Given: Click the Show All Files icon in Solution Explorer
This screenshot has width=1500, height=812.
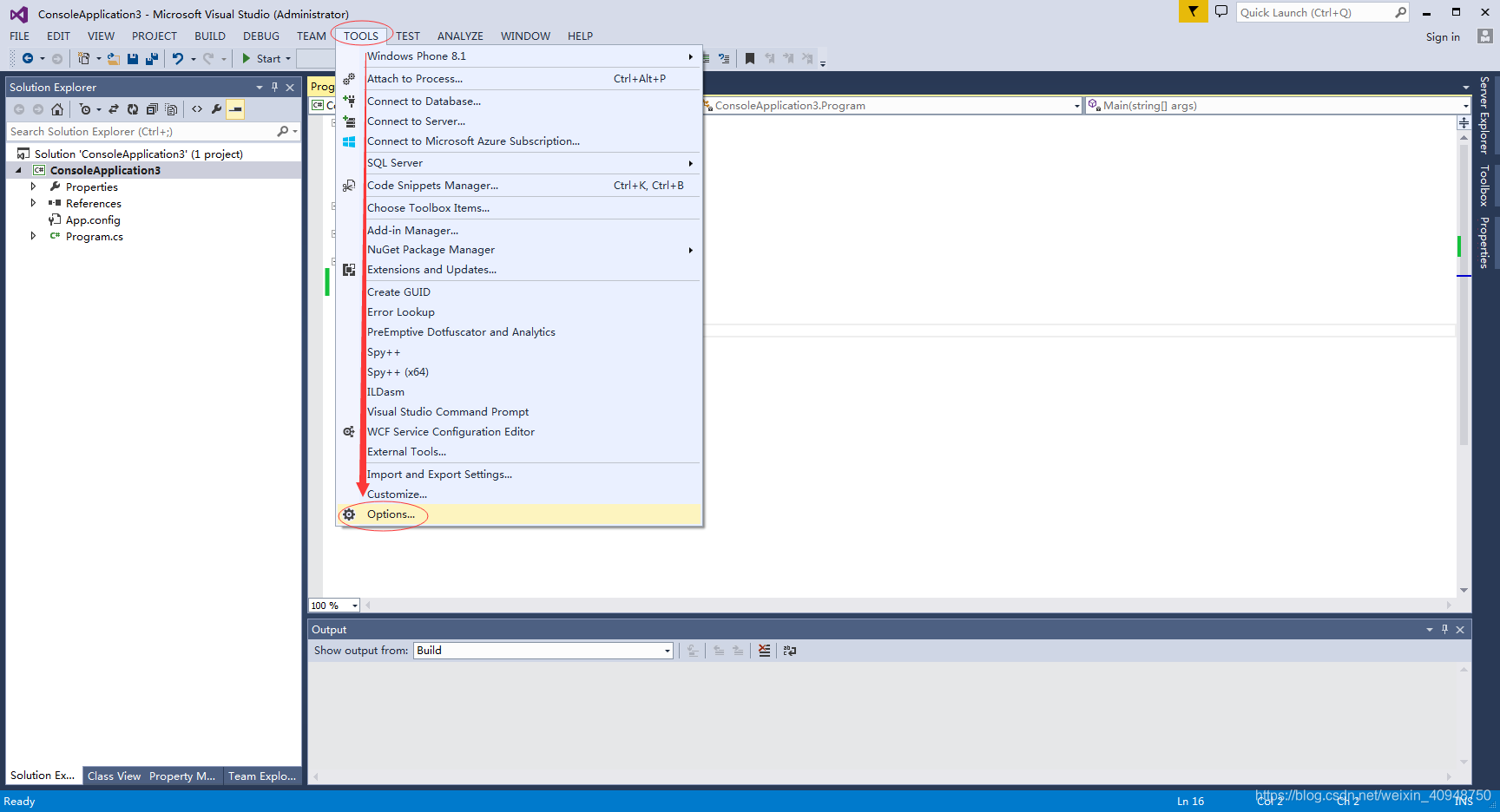Looking at the screenshot, I should point(171,109).
